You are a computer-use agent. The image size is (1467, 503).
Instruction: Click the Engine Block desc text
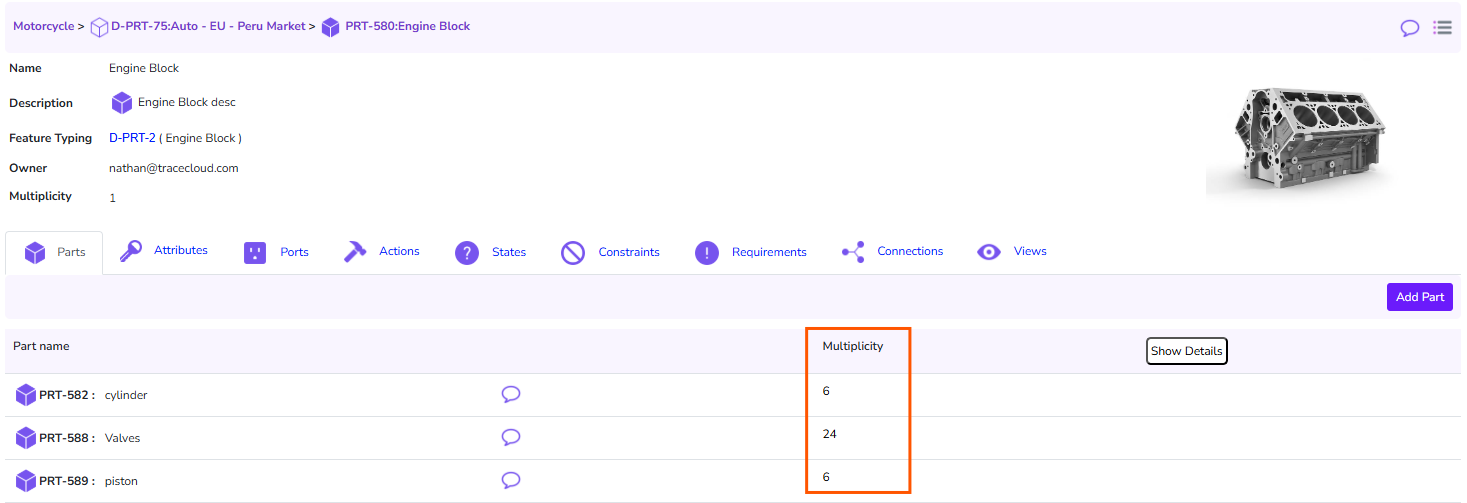(187, 102)
